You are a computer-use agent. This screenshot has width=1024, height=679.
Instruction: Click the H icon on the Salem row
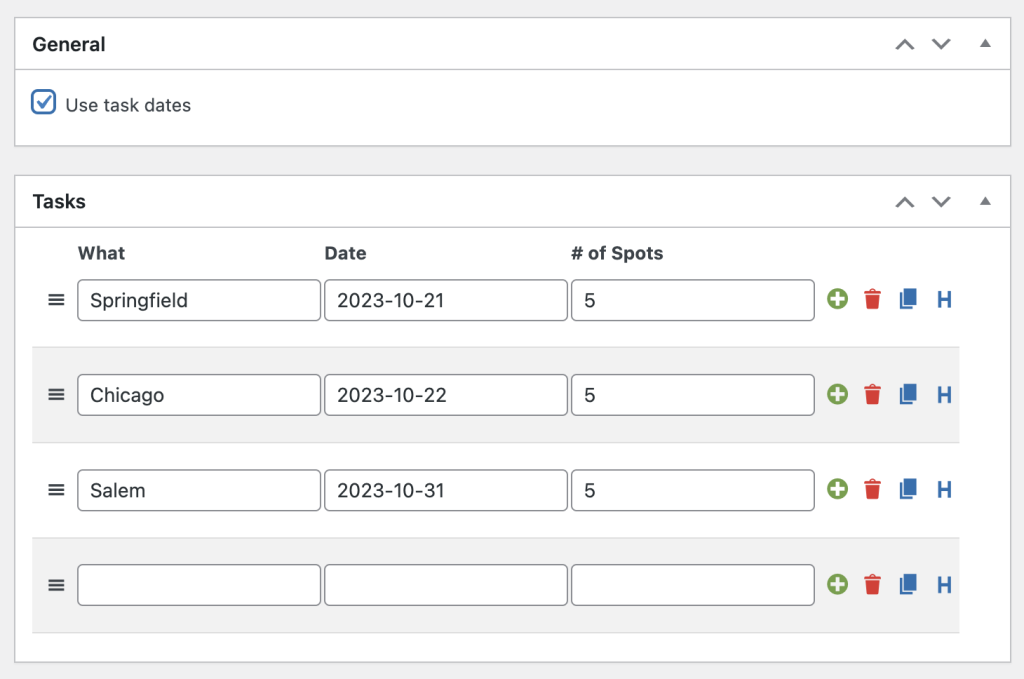(x=944, y=489)
